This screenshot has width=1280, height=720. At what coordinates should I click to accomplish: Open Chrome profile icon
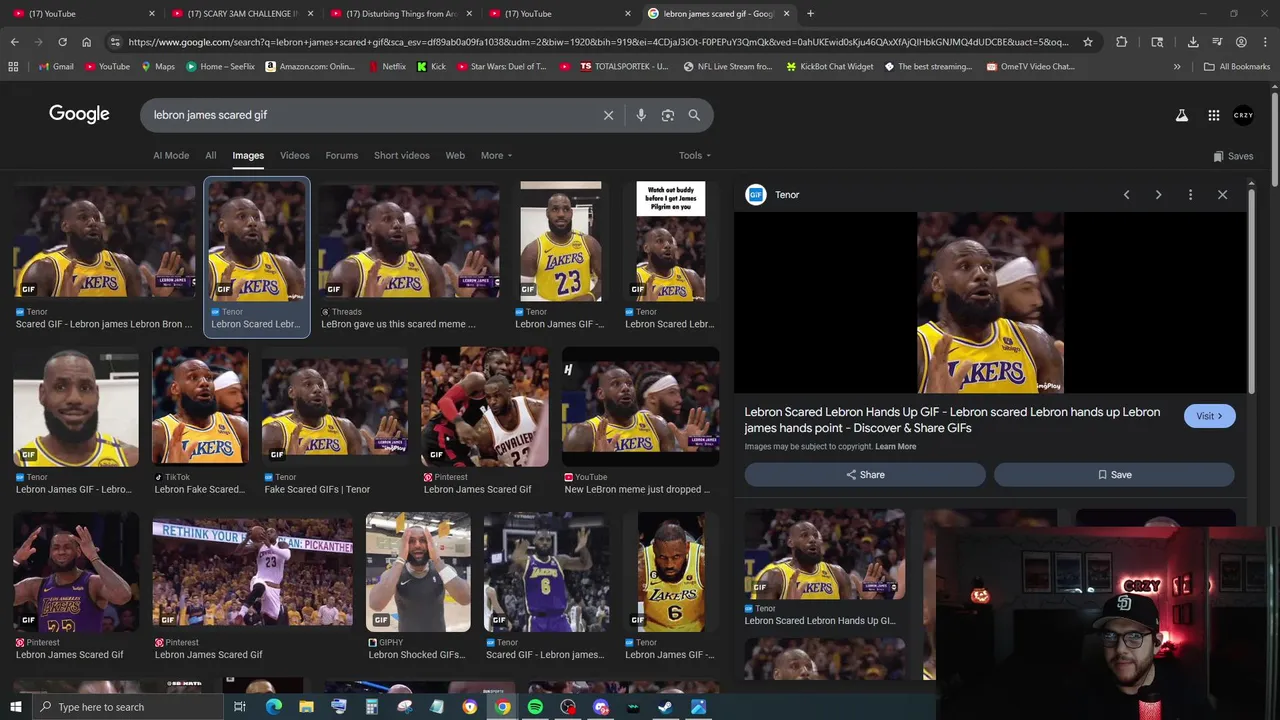[1241, 42]
